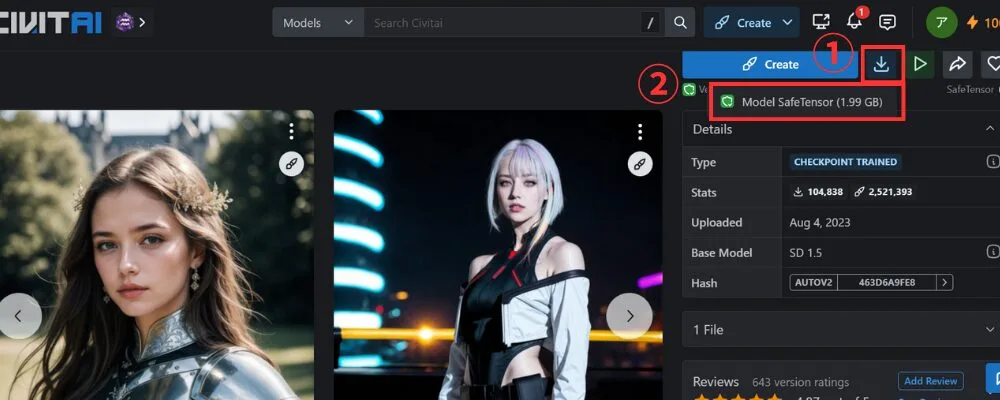
Task: Click the wide blue Create button
Action: point(770,64)
